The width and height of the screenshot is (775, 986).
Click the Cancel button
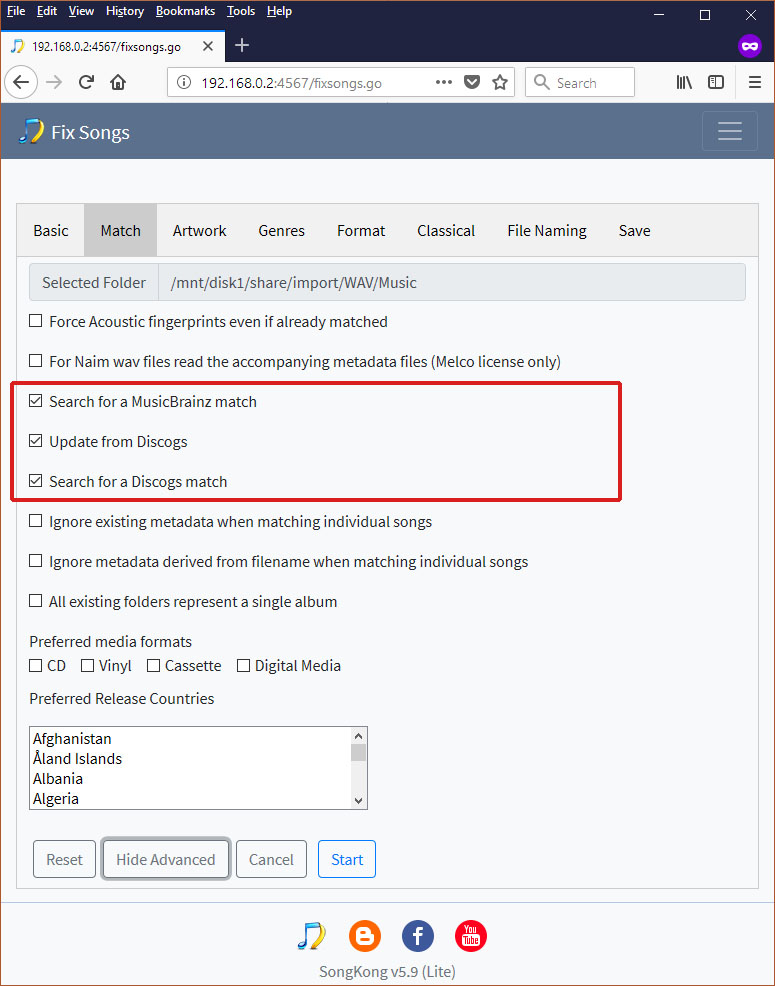point(271,859)
